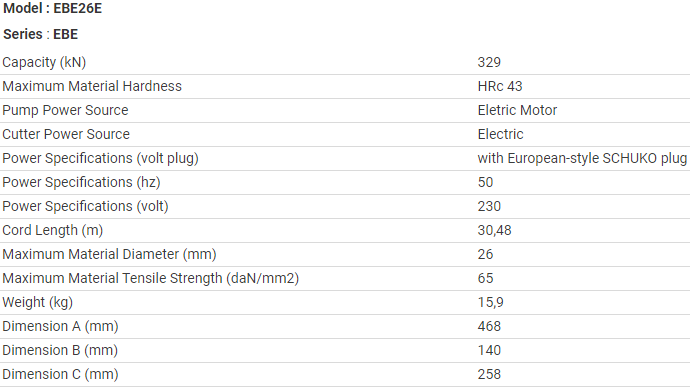Image resolution: width=690 pixels, height=388 pixels.
Task: Click the capacity value 329
Action: point(489,62)
